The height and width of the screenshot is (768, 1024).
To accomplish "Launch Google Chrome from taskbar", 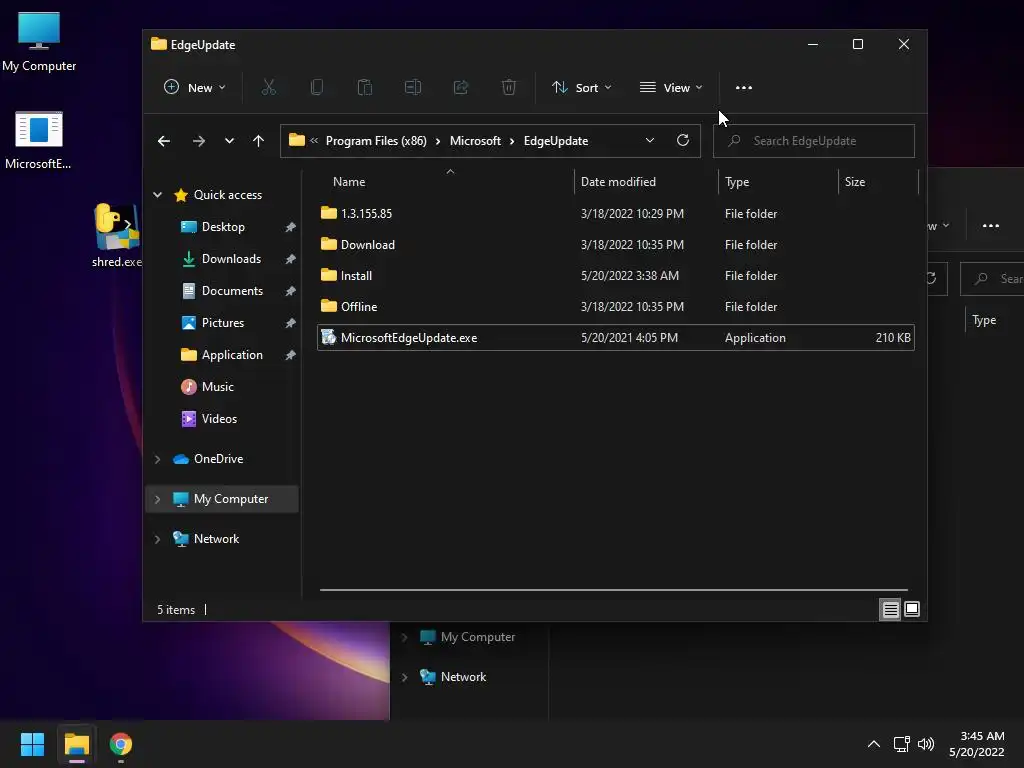I will (121, 744).
